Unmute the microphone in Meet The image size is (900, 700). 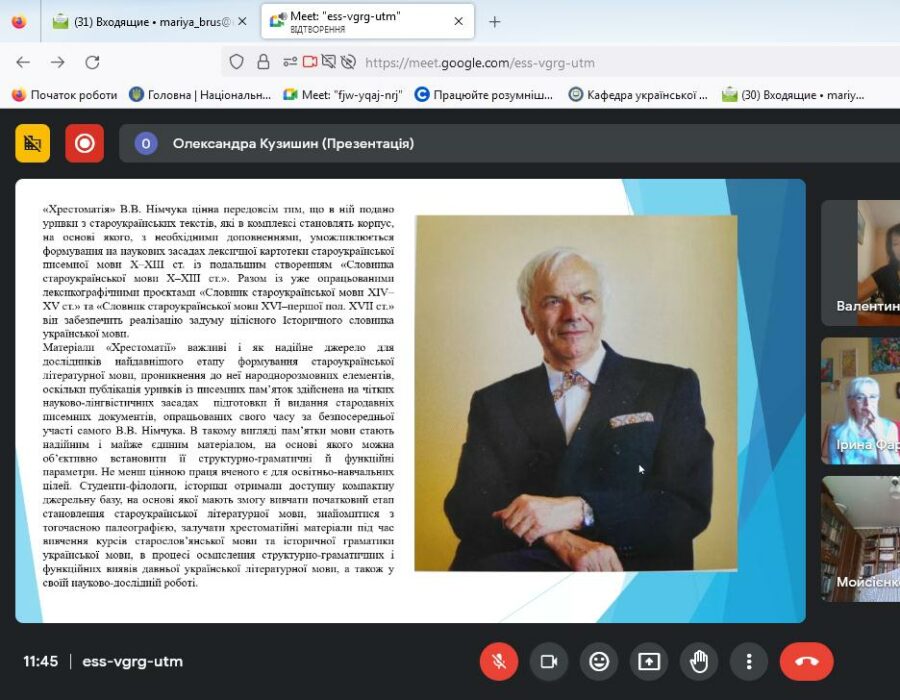(498, 661)
